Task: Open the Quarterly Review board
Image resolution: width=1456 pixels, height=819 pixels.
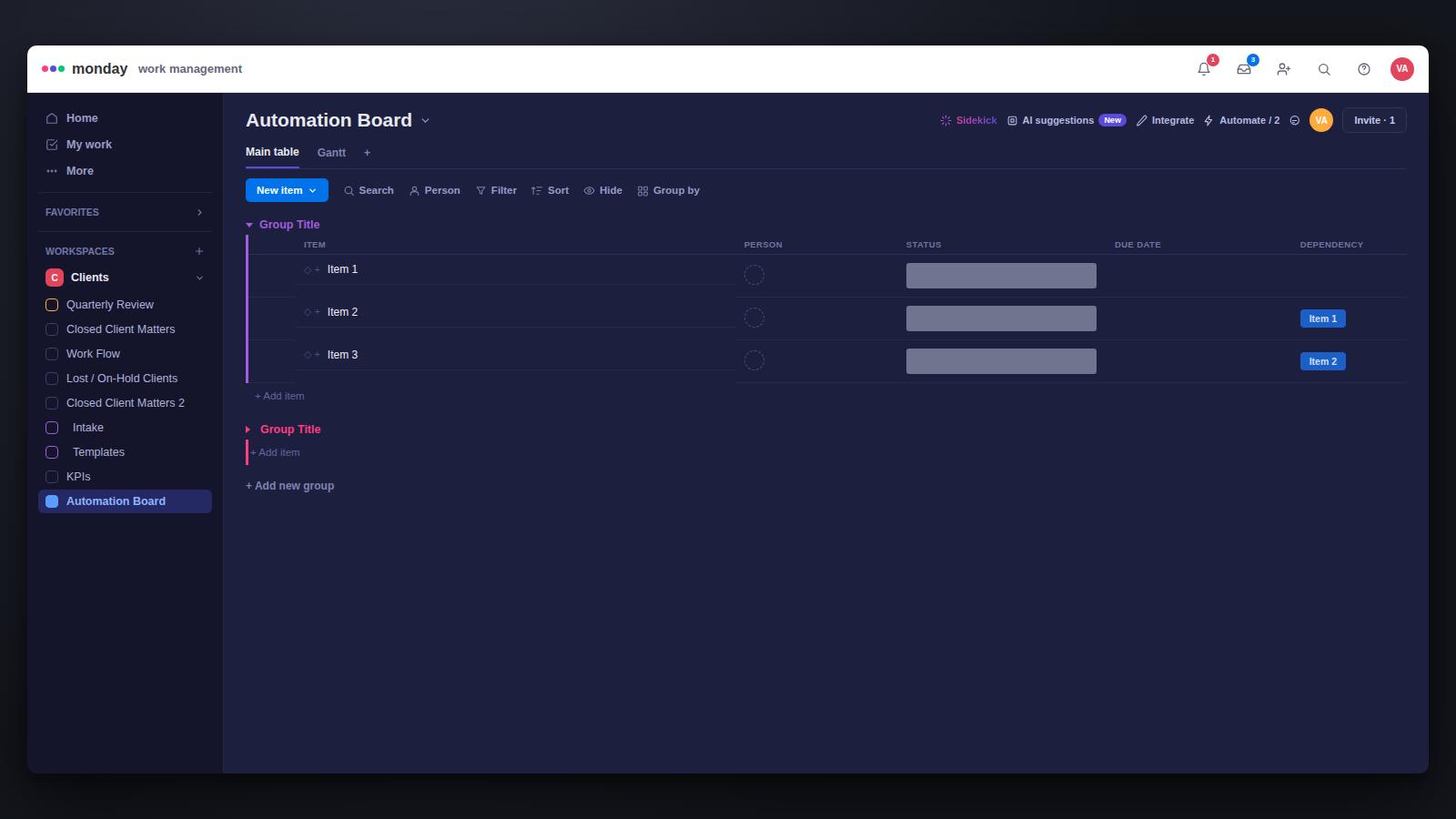Action: pyautogui.click(x=126, y=305)
